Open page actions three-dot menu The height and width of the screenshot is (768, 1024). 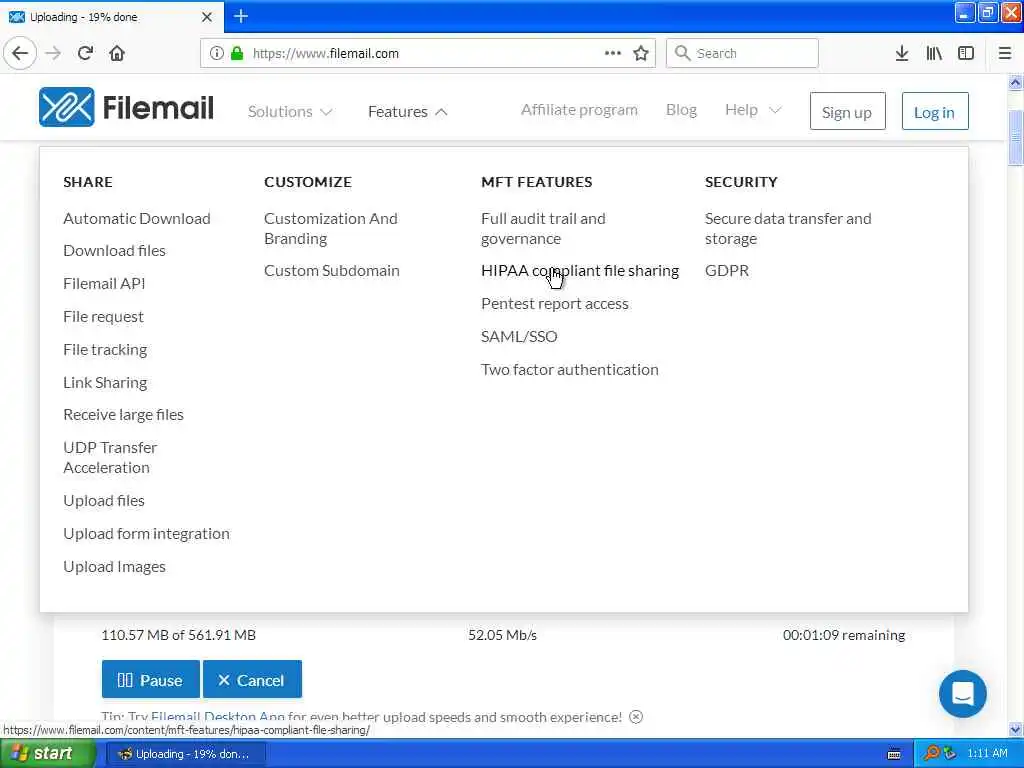pos(613,54)
